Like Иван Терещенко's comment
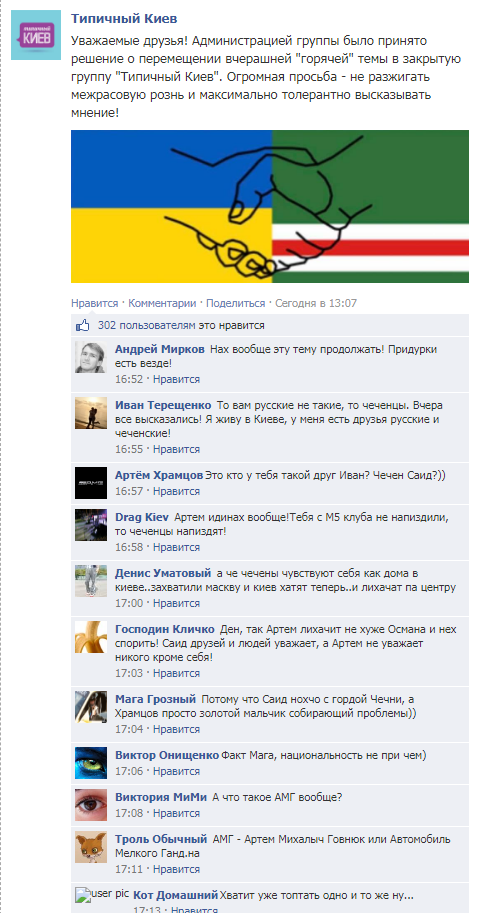479x913 pixels. tap(177, 450)
